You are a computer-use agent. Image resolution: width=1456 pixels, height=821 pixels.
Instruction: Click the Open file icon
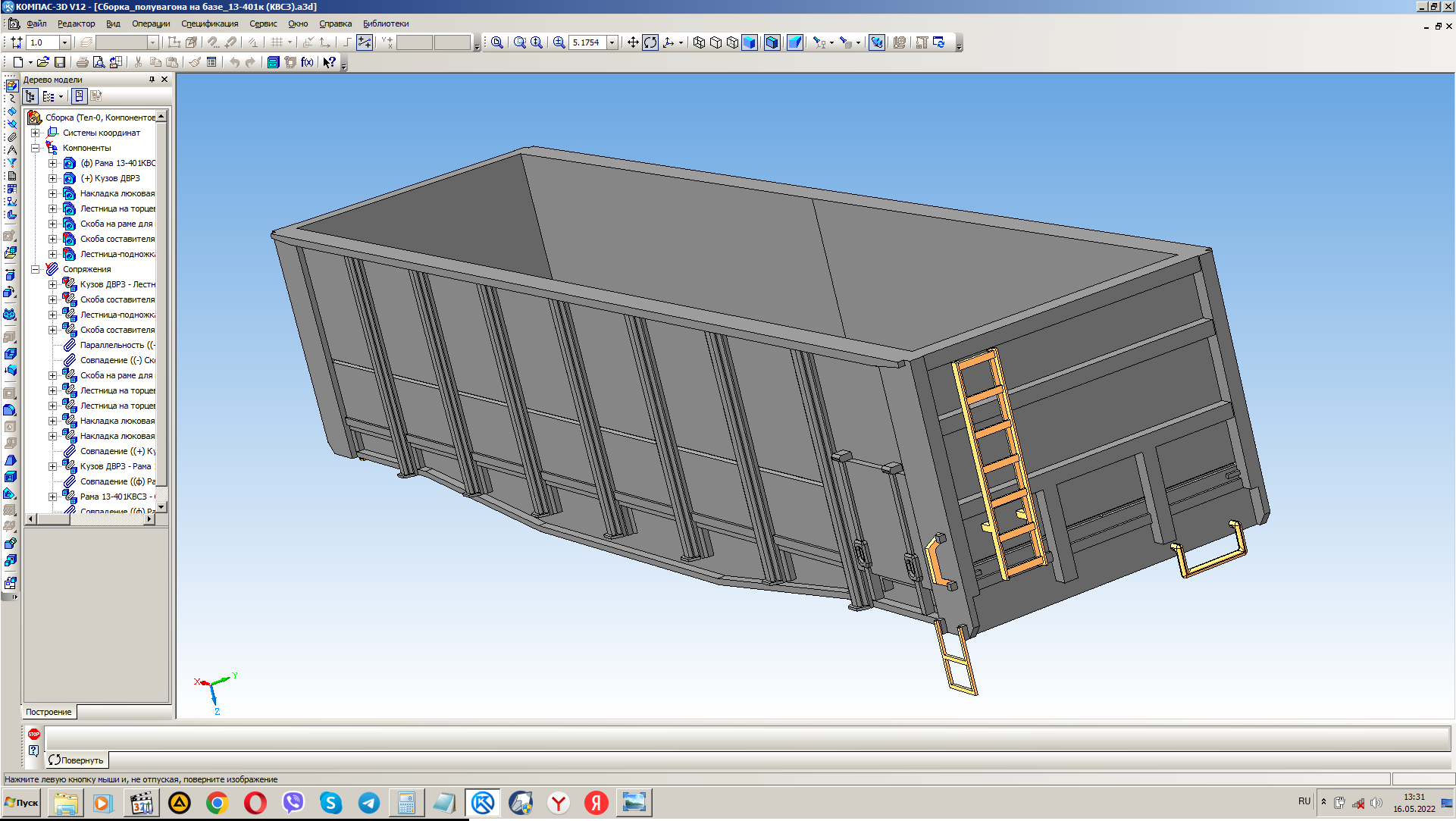click(x=43, y=62)
